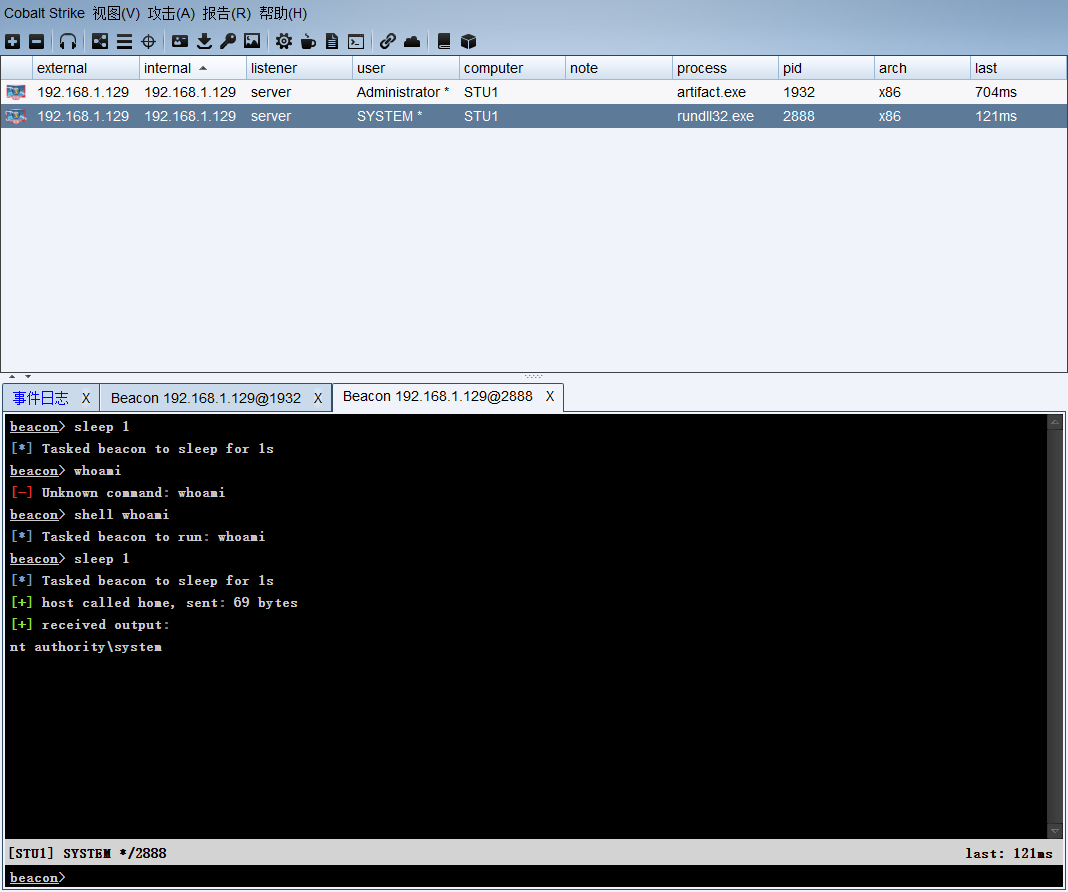The image size is (1068, 892).
Task: Open the 视图(V) menu
Action: (x=116, y=13)
